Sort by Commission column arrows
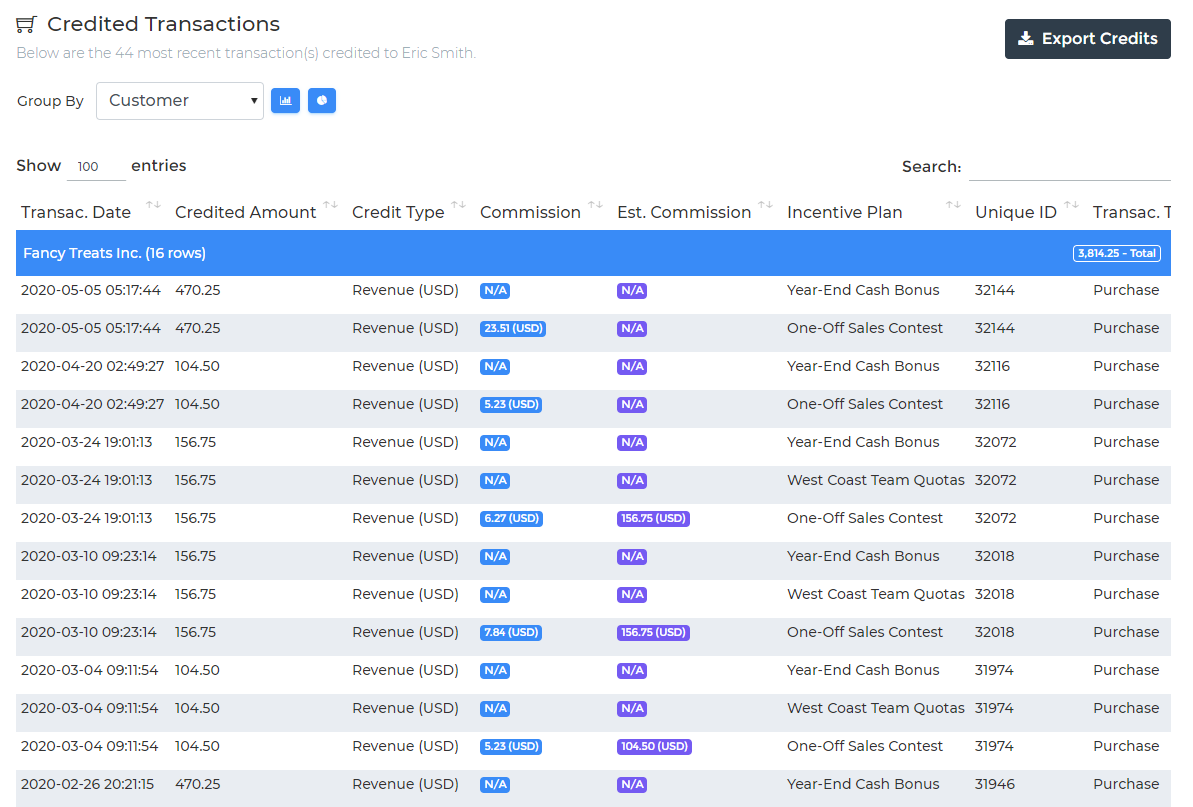1193x807 pixels. click(595, 206)
